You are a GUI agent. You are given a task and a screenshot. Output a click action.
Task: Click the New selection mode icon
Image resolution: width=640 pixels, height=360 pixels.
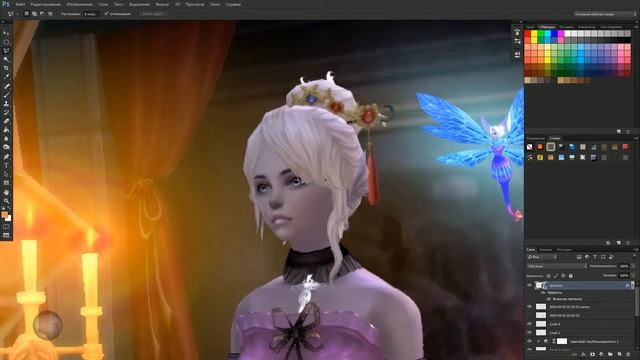tap(27, 13)
